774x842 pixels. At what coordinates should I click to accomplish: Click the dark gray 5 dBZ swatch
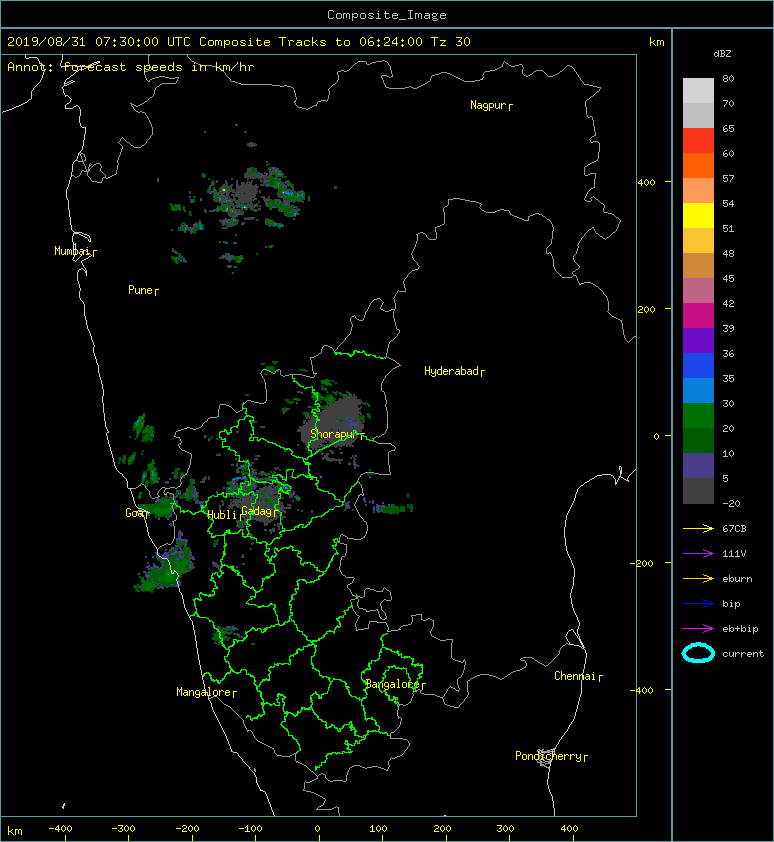tap(698, 490)
